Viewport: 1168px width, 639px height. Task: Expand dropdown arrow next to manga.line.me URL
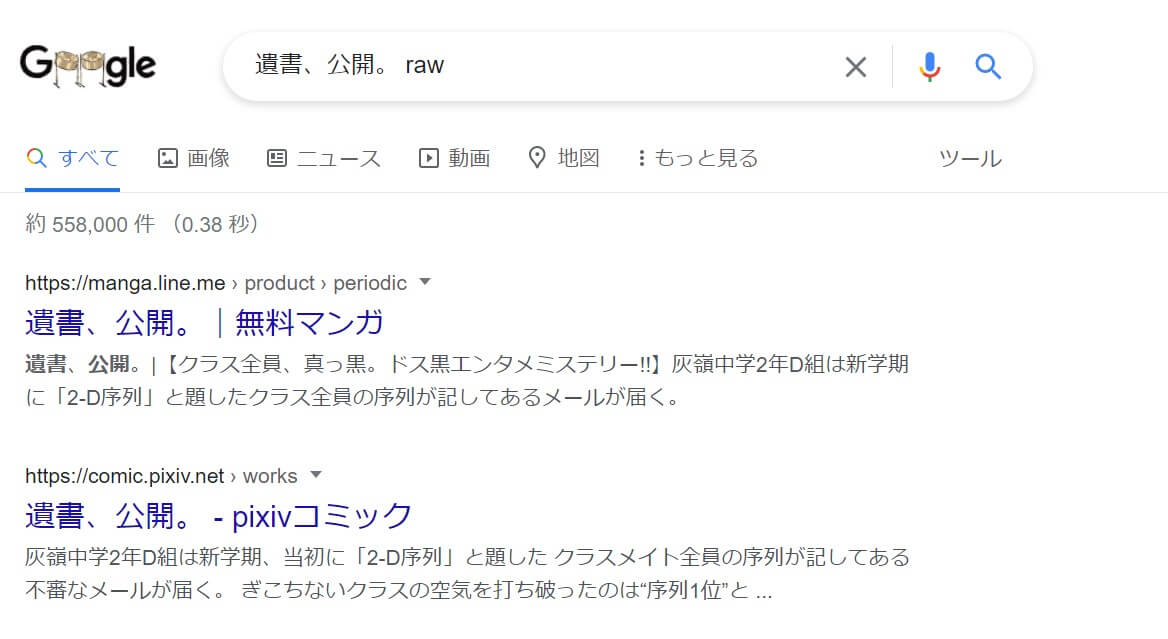(x=425, y=282)
